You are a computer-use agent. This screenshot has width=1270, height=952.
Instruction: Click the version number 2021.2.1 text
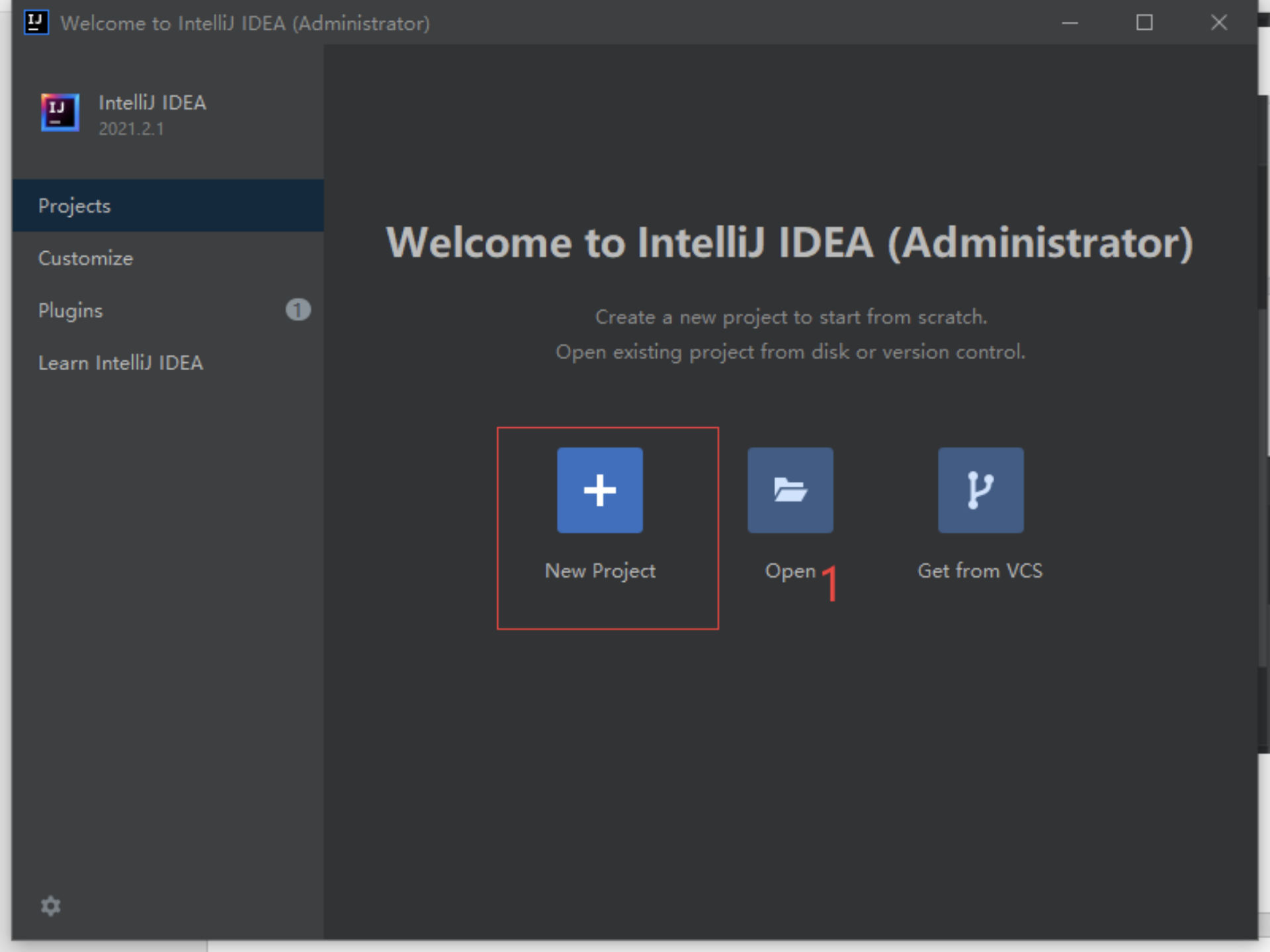[x=131, y=128]
